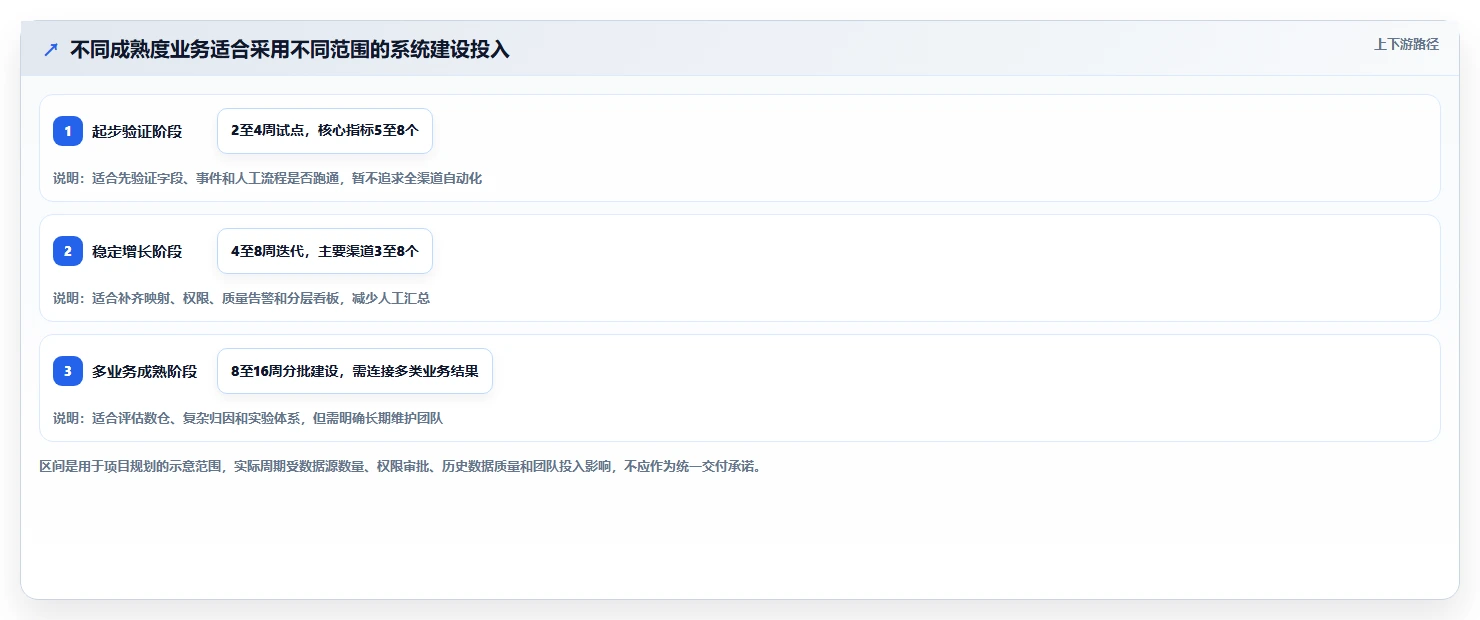Image resolution: width=1480 pixels, height=620 pixels.
Task: Click the note starting 说明：适合评估数仓
Action: point(248,418)
